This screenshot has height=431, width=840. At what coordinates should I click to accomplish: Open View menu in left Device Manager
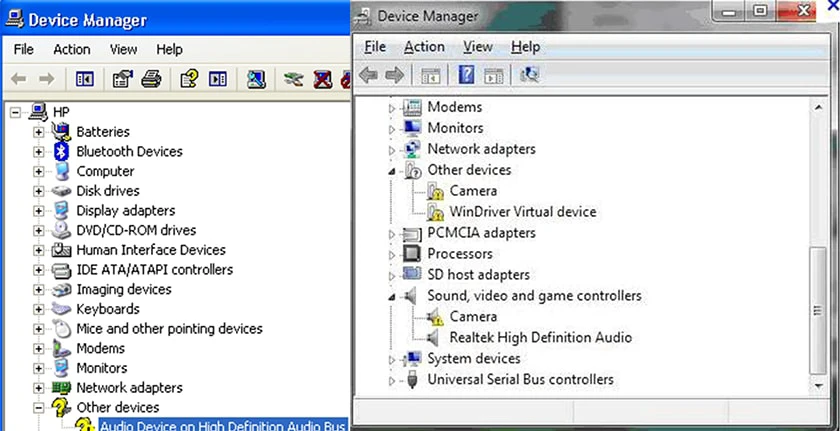[x=123, y=49]
